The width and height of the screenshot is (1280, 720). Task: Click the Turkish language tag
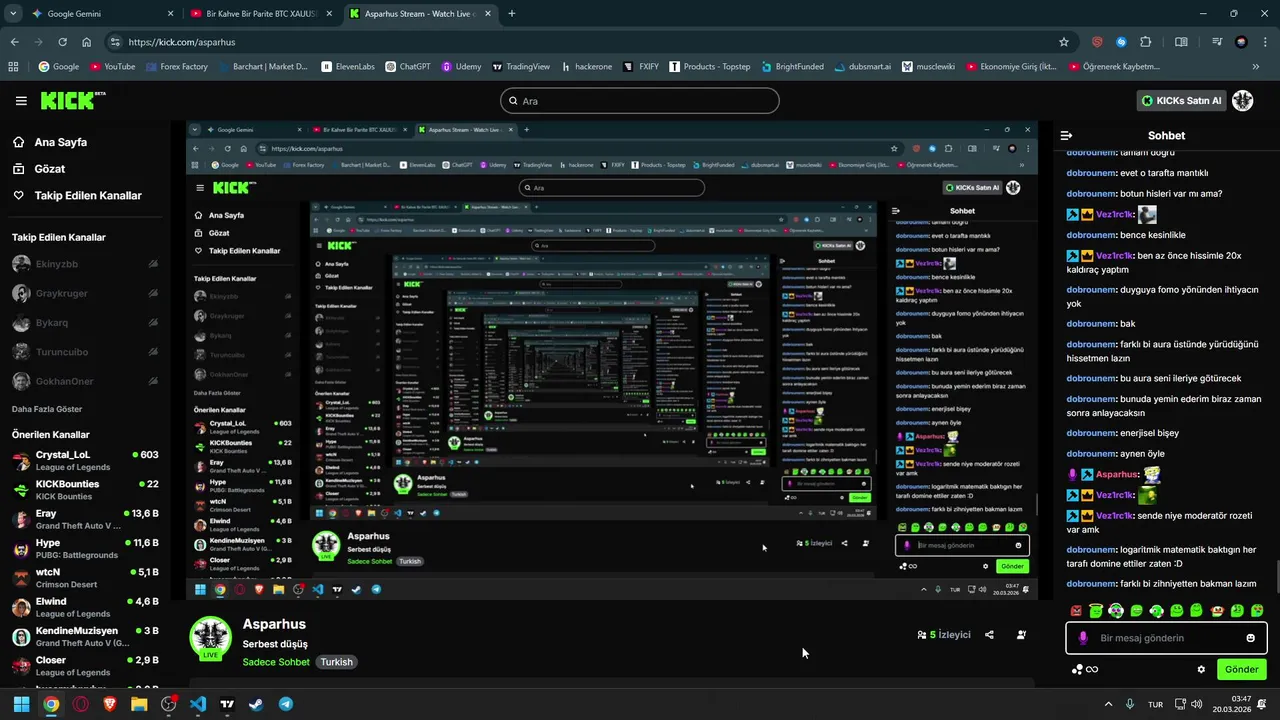336,662
